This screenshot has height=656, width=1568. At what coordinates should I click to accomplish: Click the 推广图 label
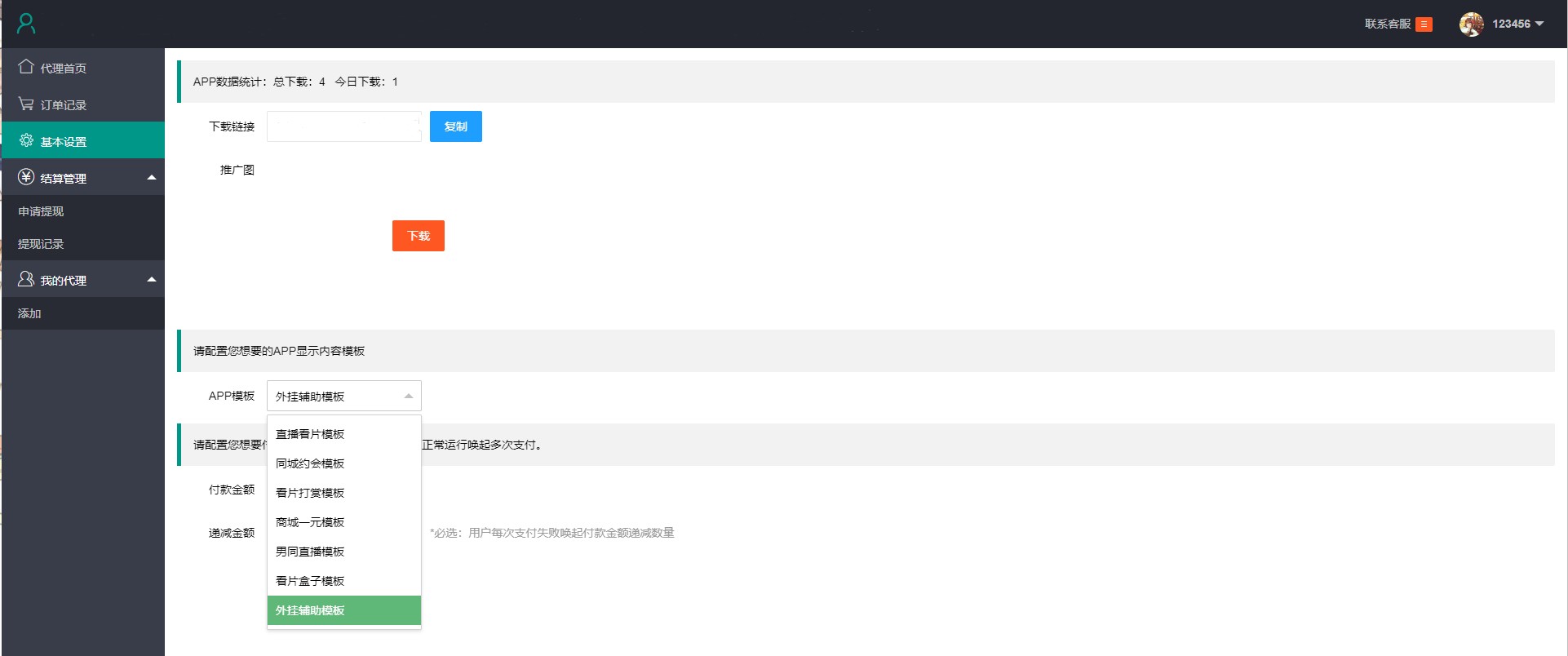[237, 170]
